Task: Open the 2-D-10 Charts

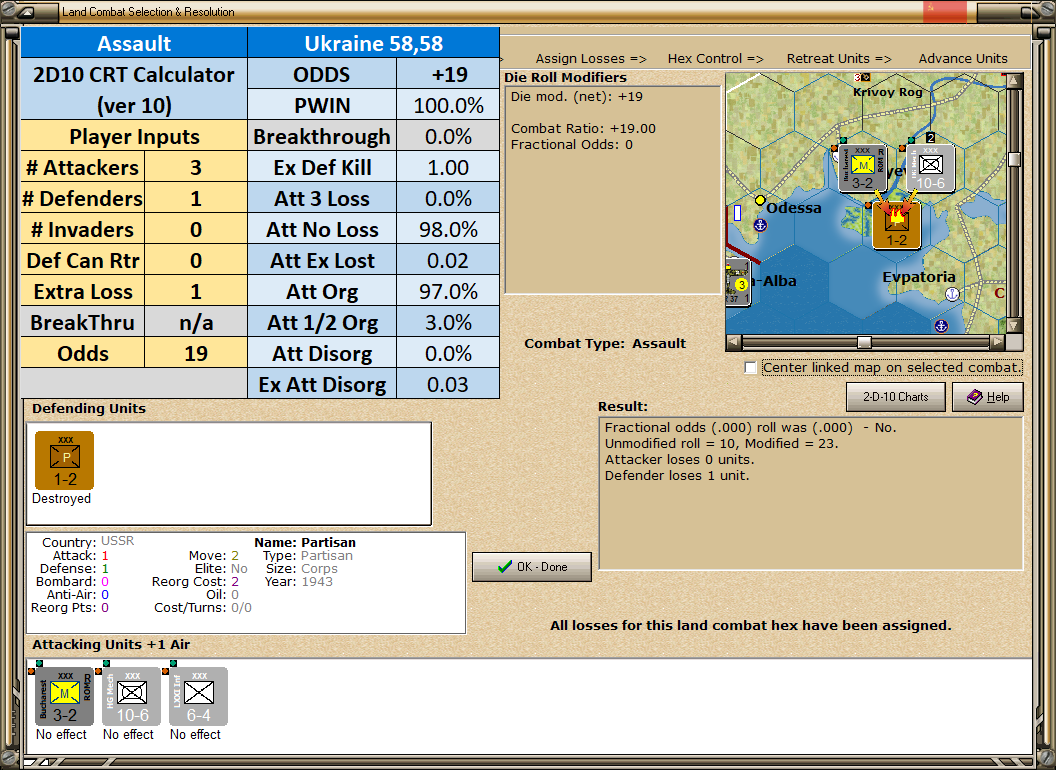Action: [896, 397]
